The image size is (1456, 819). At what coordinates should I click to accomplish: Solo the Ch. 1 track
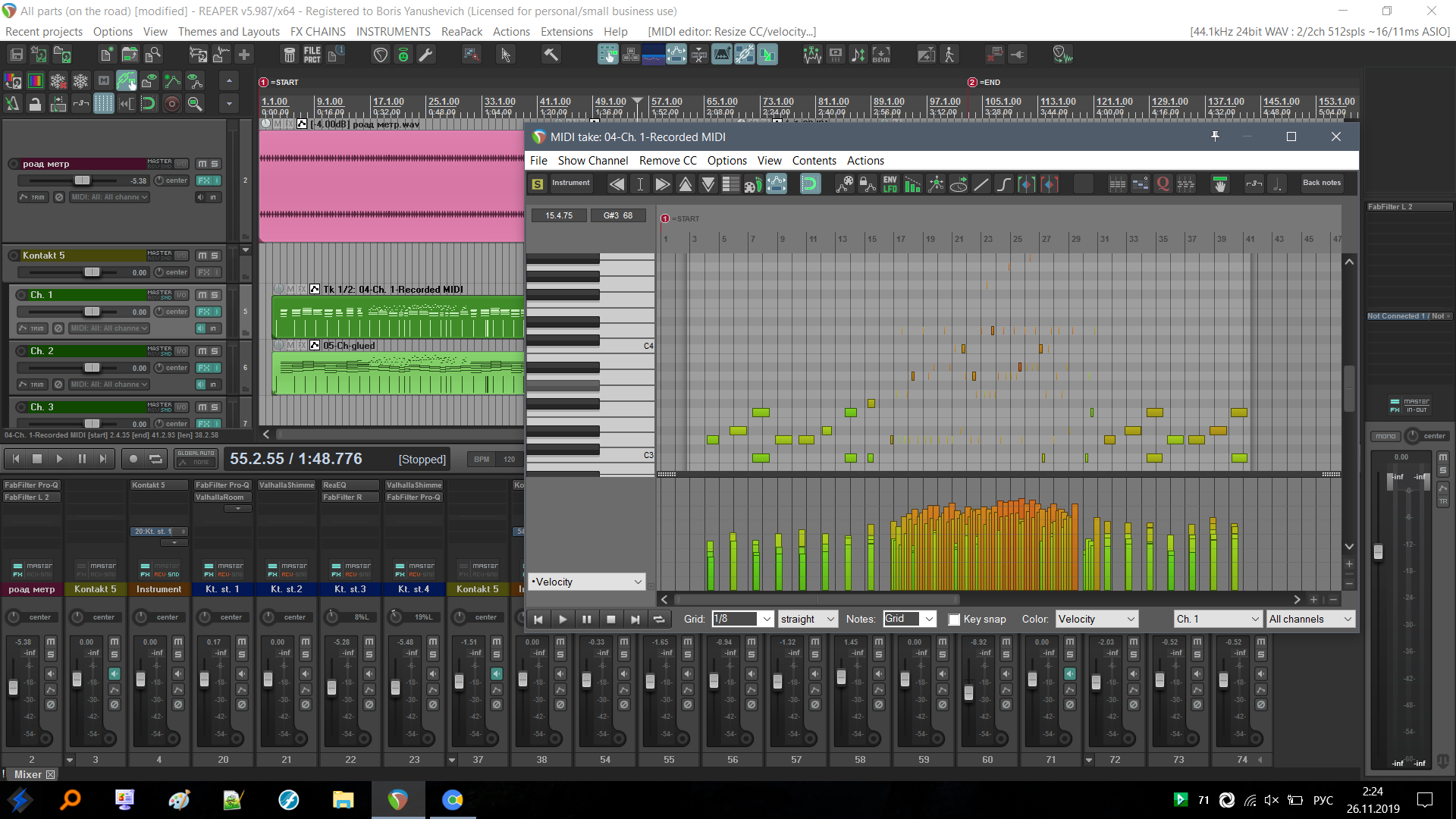coord(215,295)
